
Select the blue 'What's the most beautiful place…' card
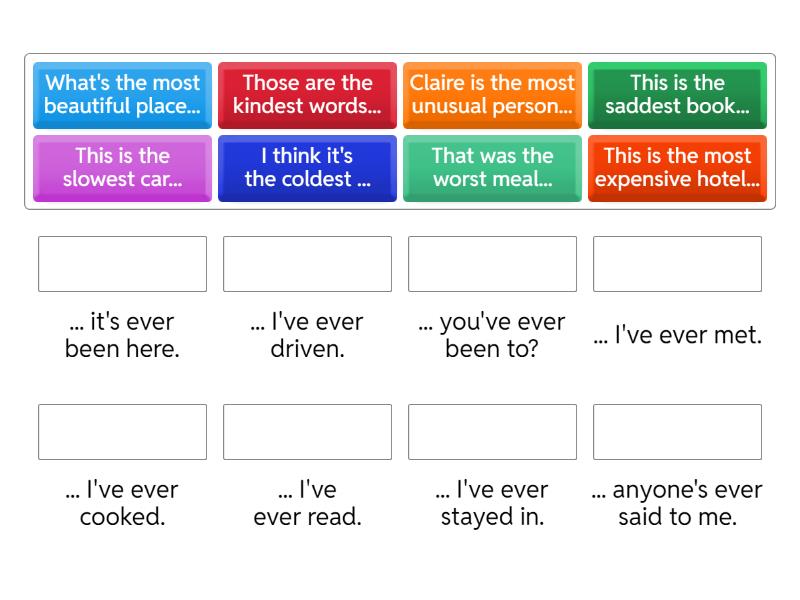(x=122, y=94)
